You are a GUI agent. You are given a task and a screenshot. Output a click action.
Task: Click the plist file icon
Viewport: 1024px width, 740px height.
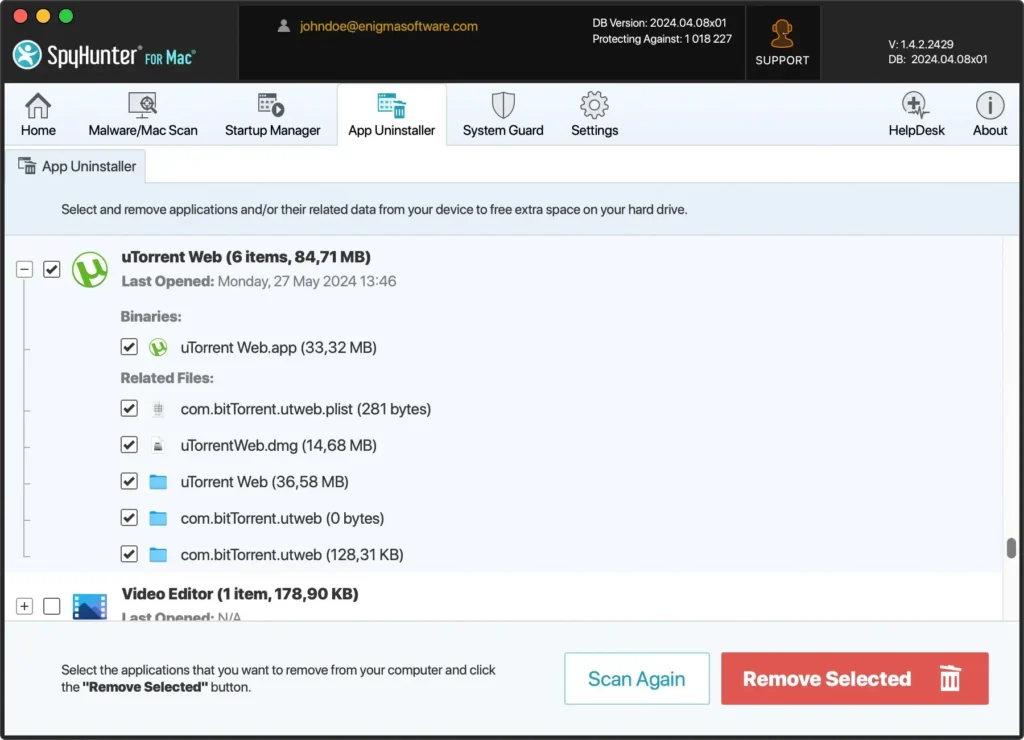tap(158, 409)
